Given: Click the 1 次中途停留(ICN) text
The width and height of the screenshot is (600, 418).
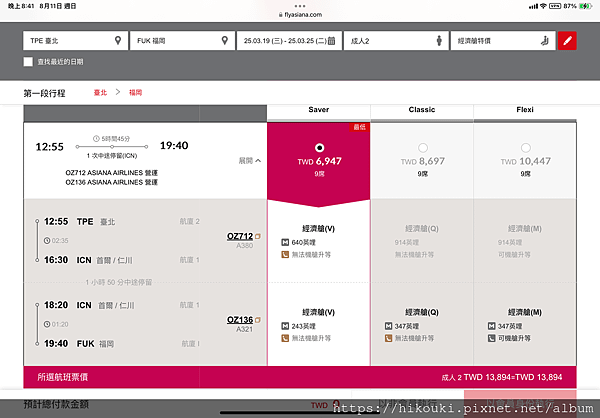Looking at the screenshot, I should pos(112,156).
